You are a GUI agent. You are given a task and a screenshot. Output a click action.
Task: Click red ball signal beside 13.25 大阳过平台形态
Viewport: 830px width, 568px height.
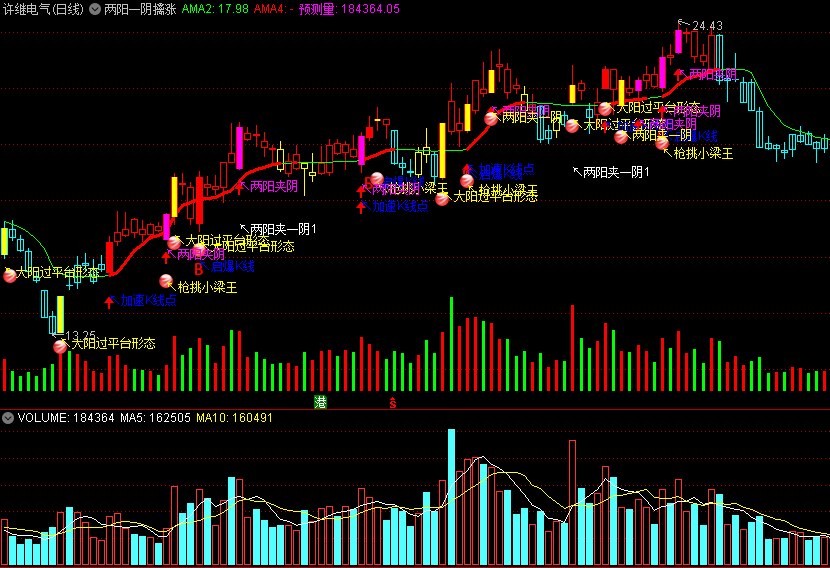[60, 347]
